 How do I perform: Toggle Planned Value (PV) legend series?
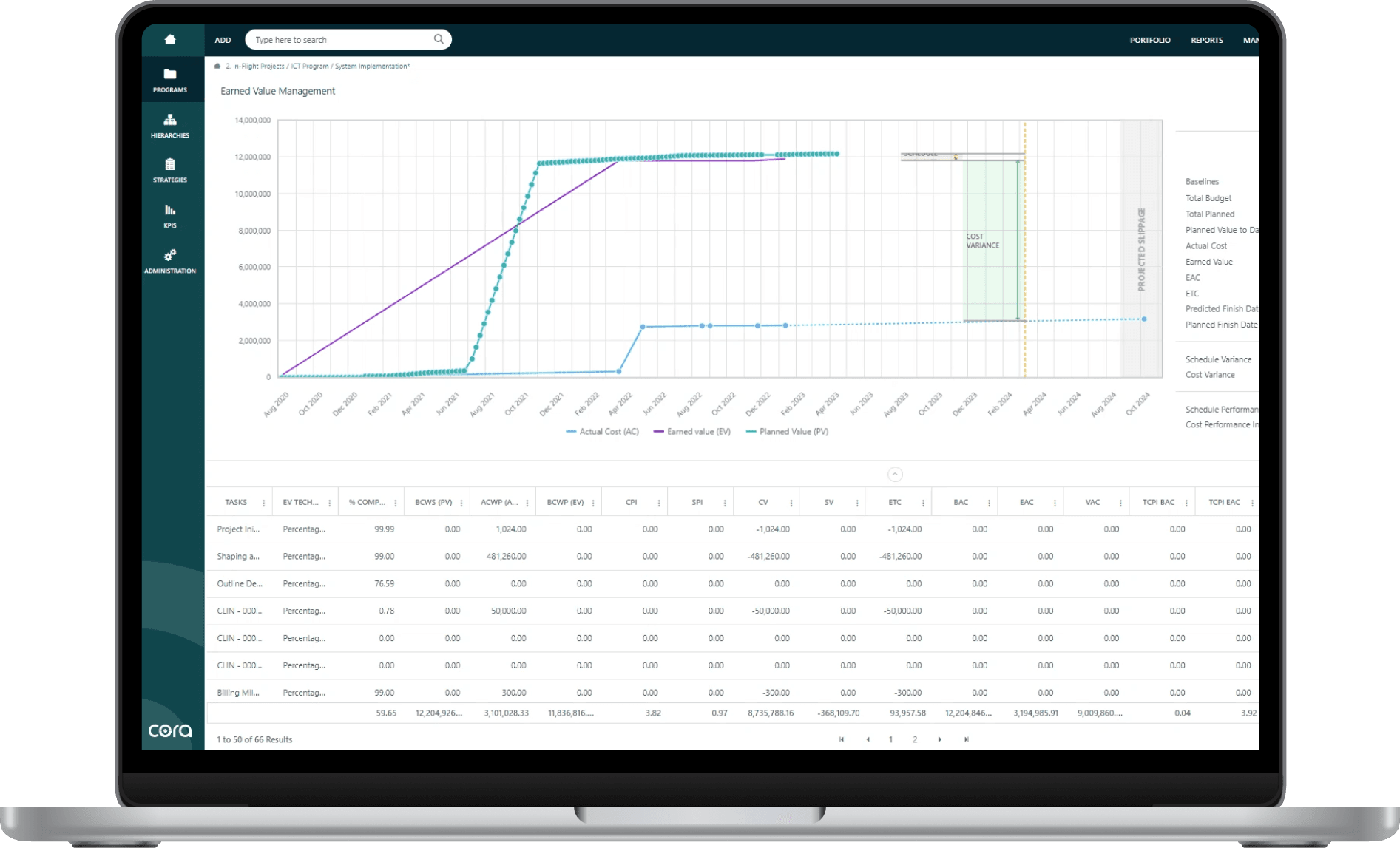788,432
